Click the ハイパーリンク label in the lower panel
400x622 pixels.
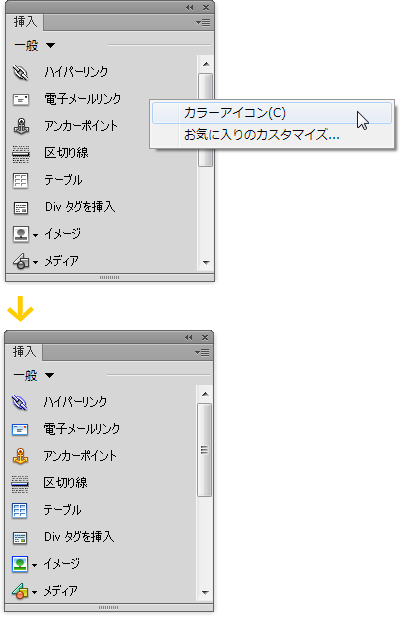pos(75,402)
